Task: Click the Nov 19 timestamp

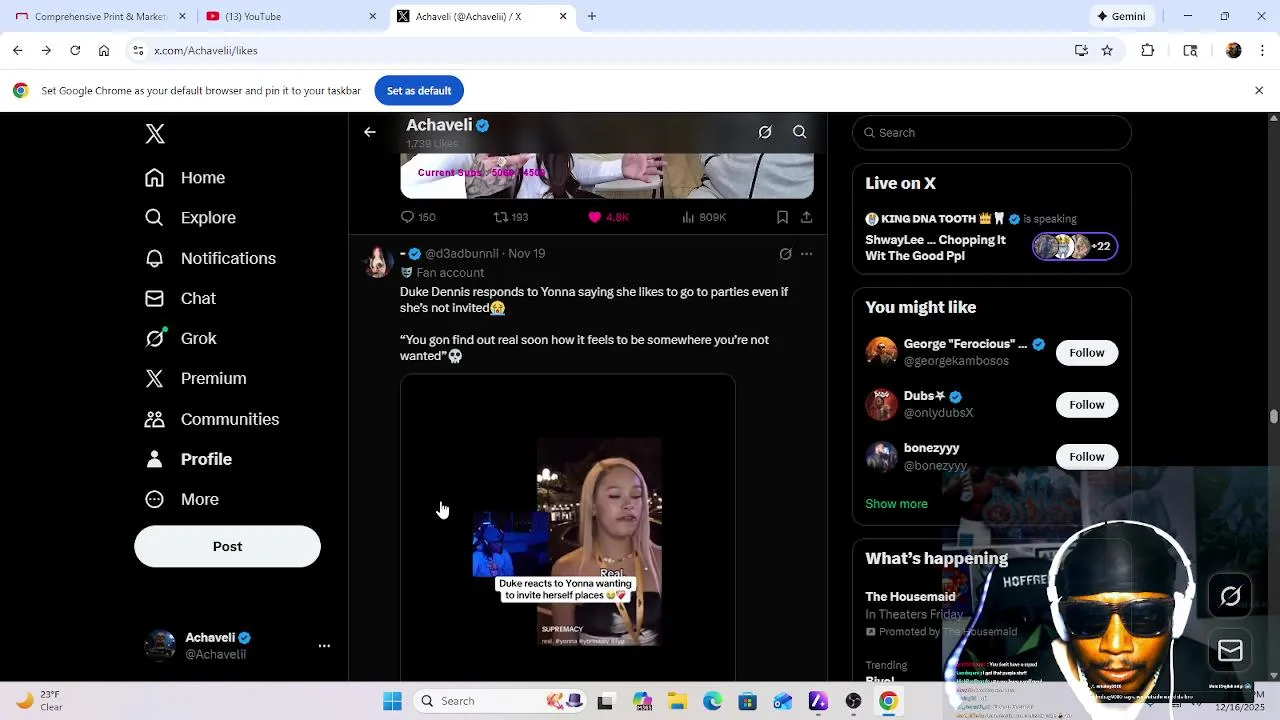Action: point(526,254)
